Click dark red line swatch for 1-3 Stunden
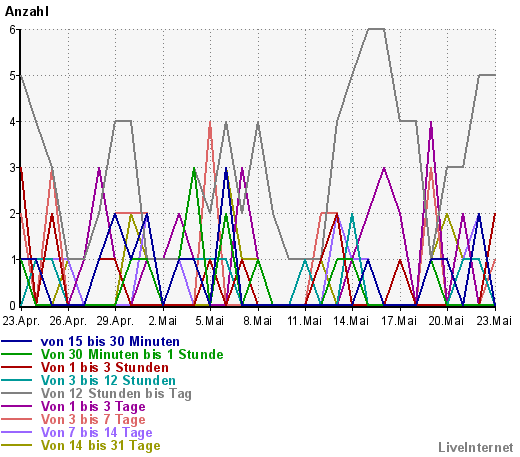The image size is (520, 457). [x=17, y=367]
